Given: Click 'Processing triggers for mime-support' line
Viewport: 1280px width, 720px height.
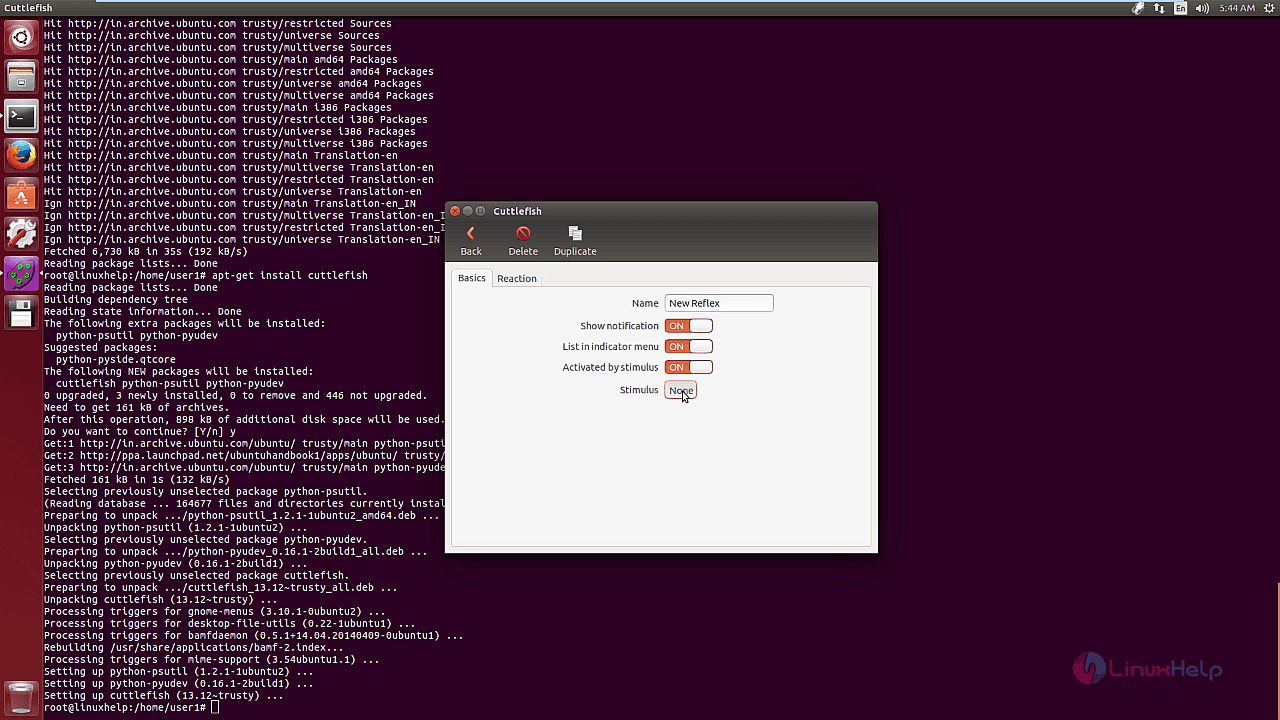Looking at the screenshot, I should point(211,659).
